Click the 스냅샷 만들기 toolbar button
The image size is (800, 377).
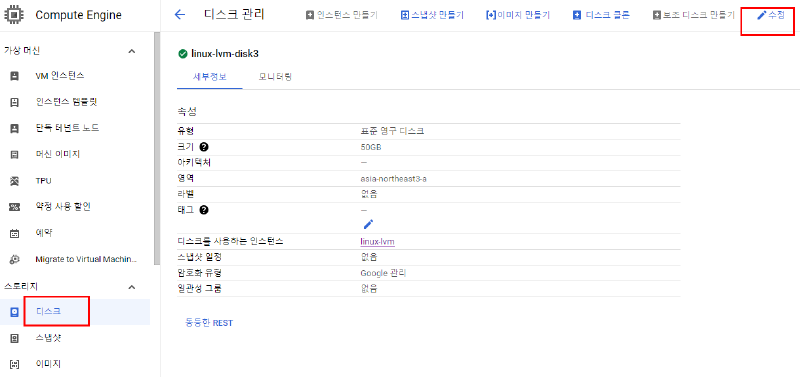[432, 15]
